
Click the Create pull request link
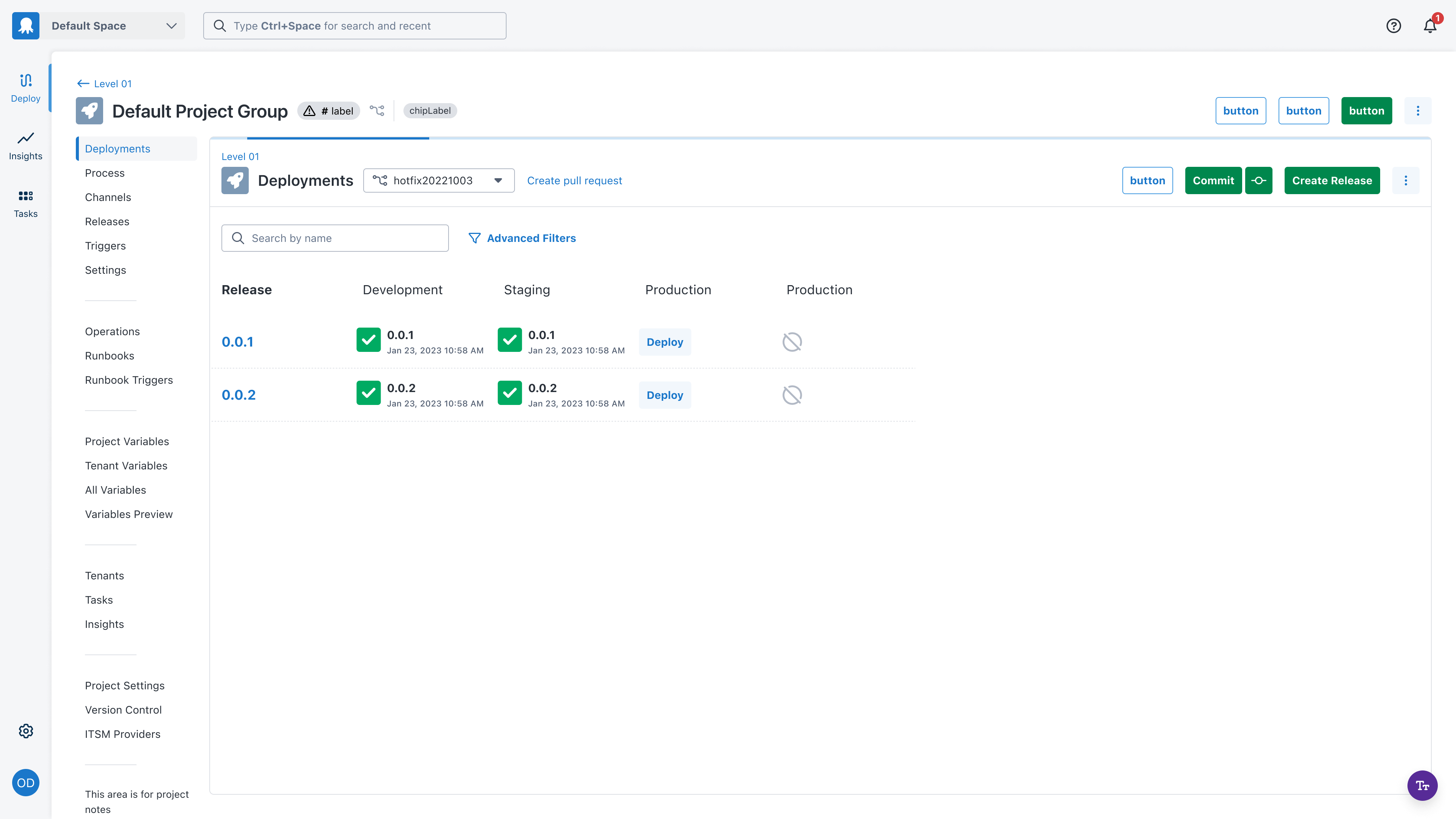[x=574, y=180]
